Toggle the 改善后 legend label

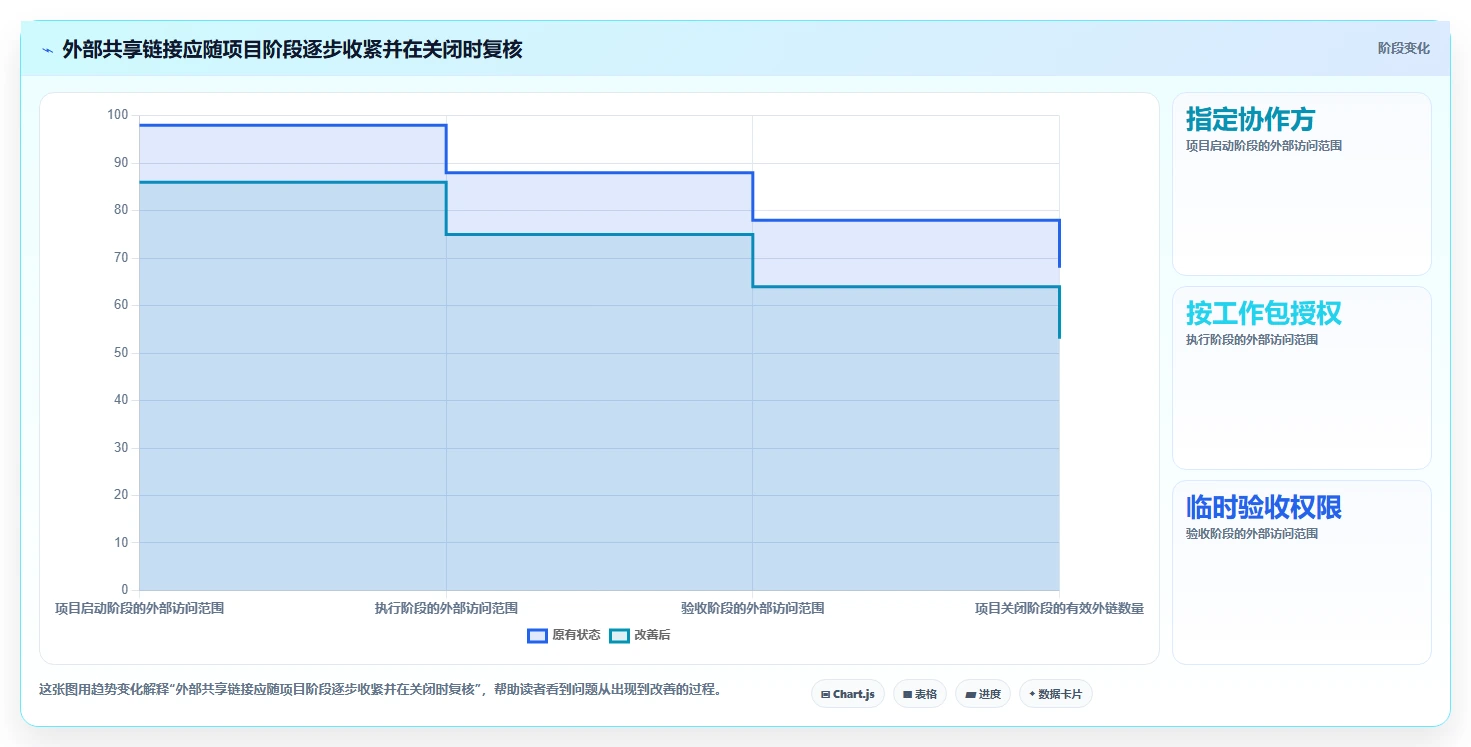(x=652, y=635)
